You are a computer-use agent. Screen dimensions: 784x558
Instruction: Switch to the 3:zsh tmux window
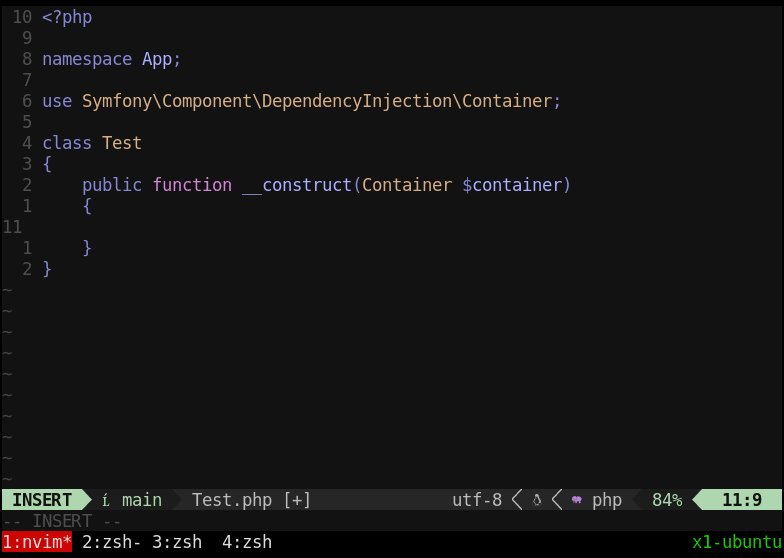tap(177, 542)
